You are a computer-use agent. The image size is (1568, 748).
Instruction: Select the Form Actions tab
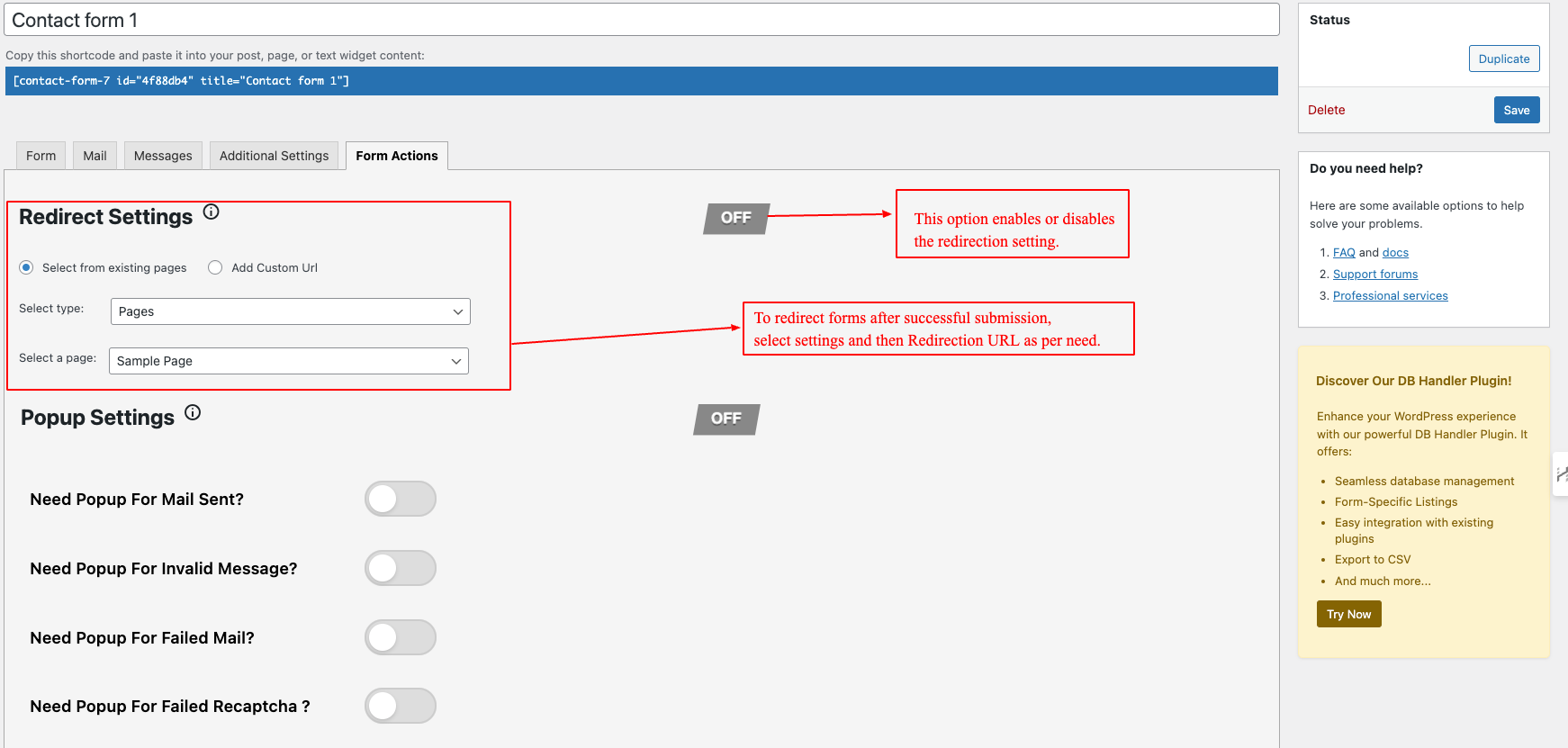point(397,156)
